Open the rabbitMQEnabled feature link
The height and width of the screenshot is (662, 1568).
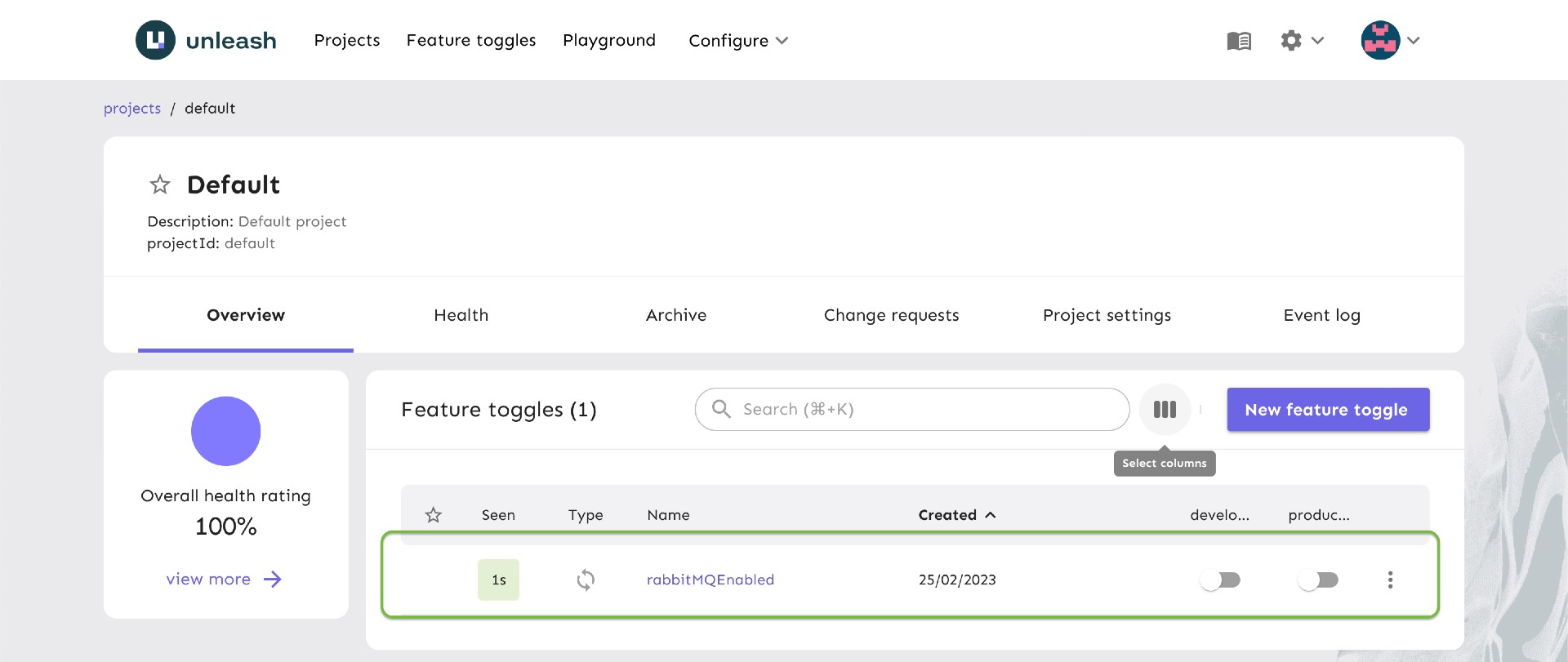(x=710, y=580)
